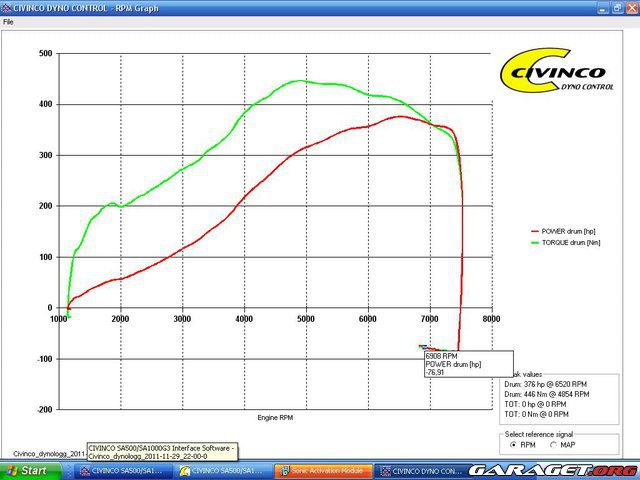640x480 pixels.
Task: Click the 6908 RPM data tooltip
Action: pyautogui.click(x=467, y=363)
